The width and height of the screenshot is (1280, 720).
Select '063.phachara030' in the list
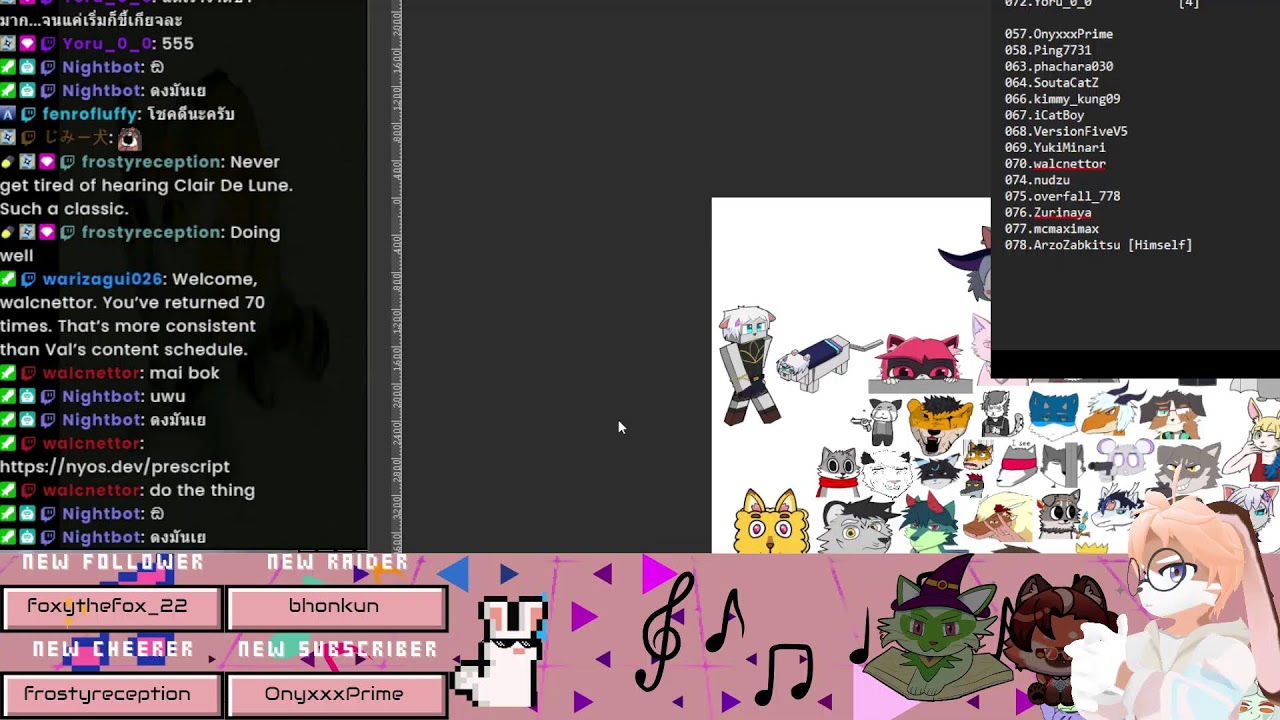click(1059, 66)
